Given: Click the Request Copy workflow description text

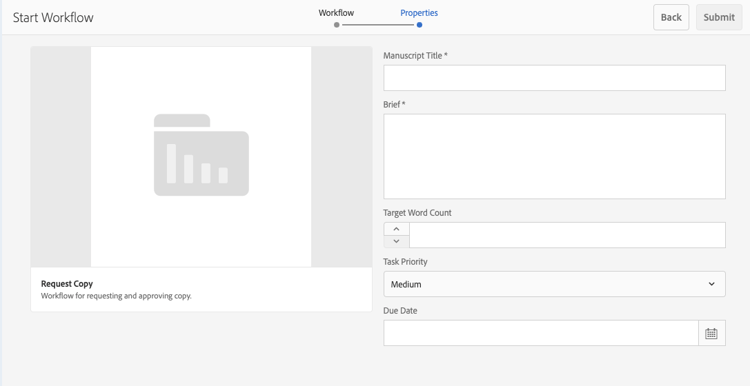Looking at the screenshot, I should (116, 296).
